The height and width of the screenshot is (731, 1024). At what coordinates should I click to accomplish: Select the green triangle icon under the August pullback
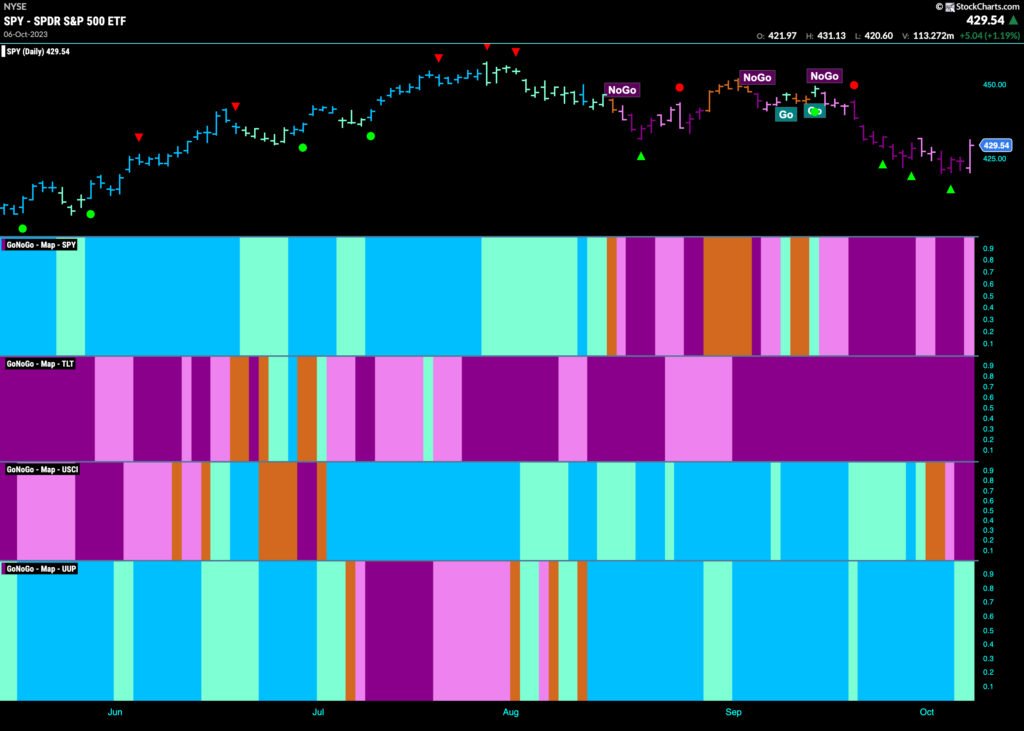tap(641, 156)
